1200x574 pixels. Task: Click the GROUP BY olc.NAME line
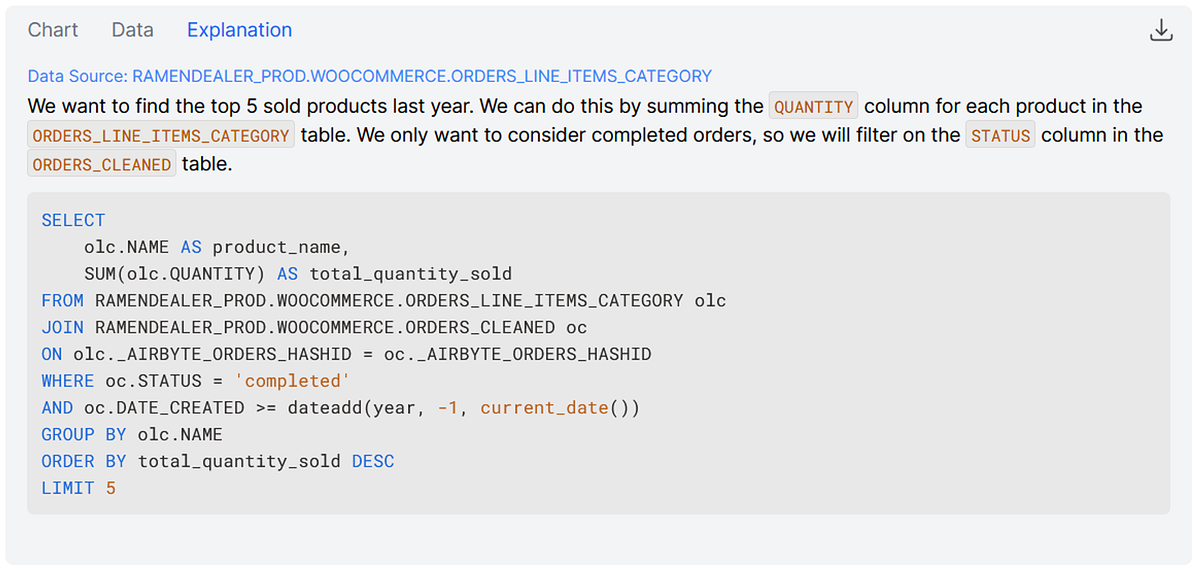132,435
